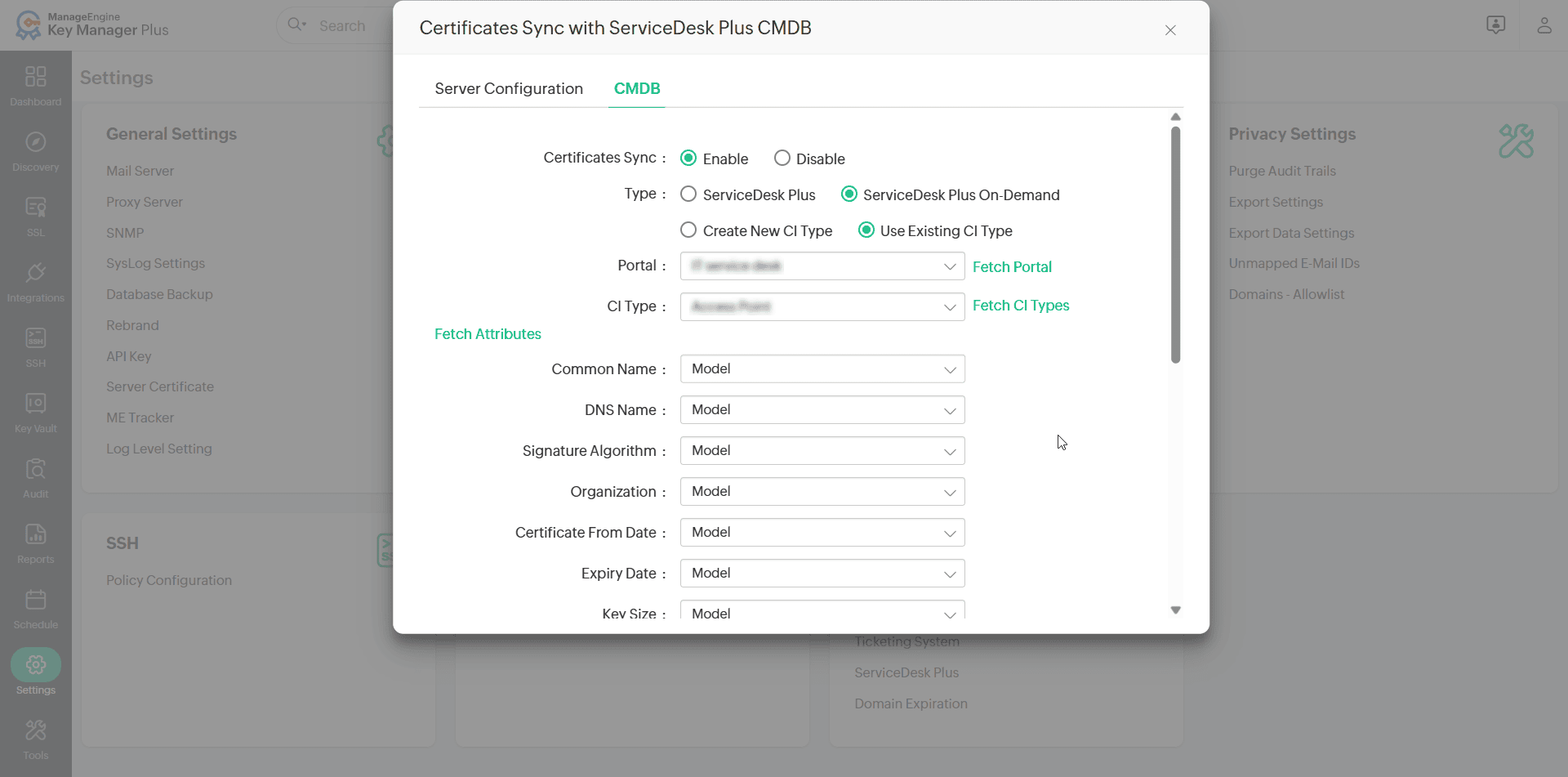This screenshot has height=777, width=1568.
Task: Click the Fetch CI Types link
Action: pos(1021,305)
